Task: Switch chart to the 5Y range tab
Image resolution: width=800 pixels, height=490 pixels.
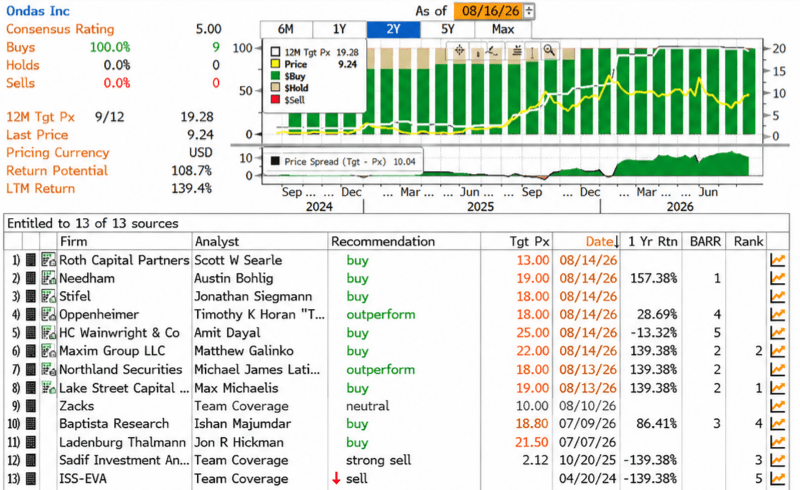Action: click(448, 29)
